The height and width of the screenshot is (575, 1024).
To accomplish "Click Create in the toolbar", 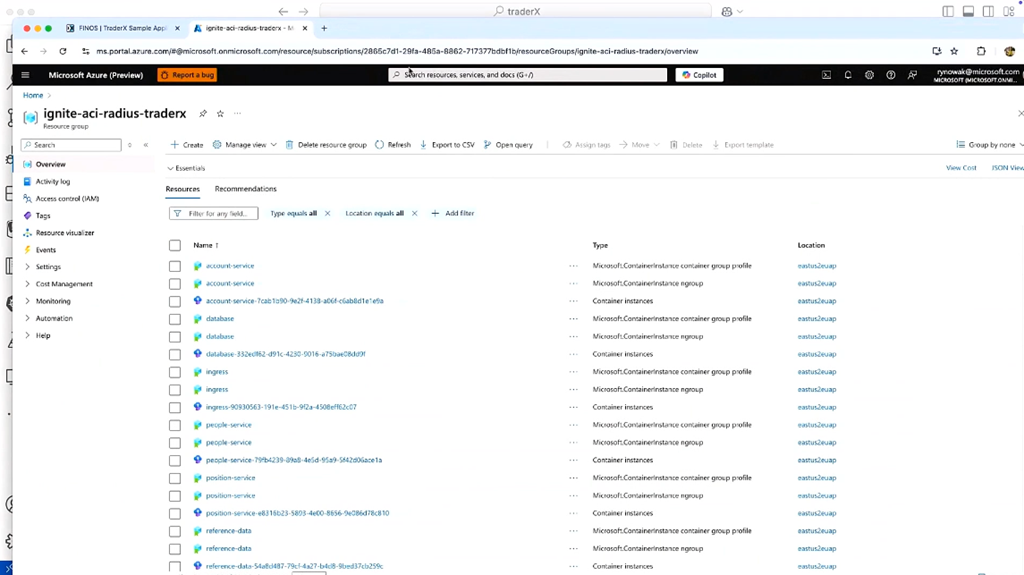I will [187, 145].
